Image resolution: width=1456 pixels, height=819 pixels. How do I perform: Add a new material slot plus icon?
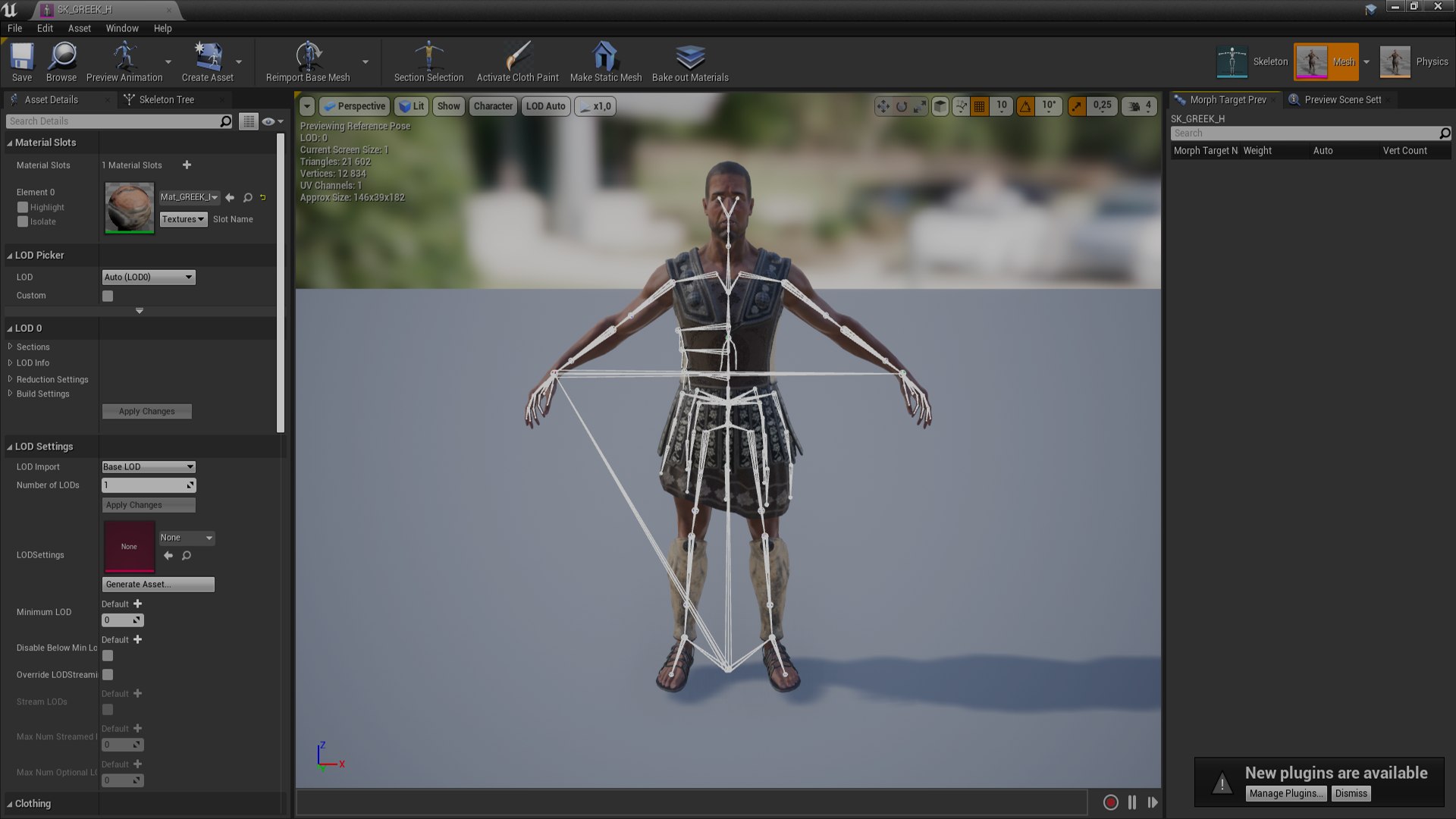187,165
